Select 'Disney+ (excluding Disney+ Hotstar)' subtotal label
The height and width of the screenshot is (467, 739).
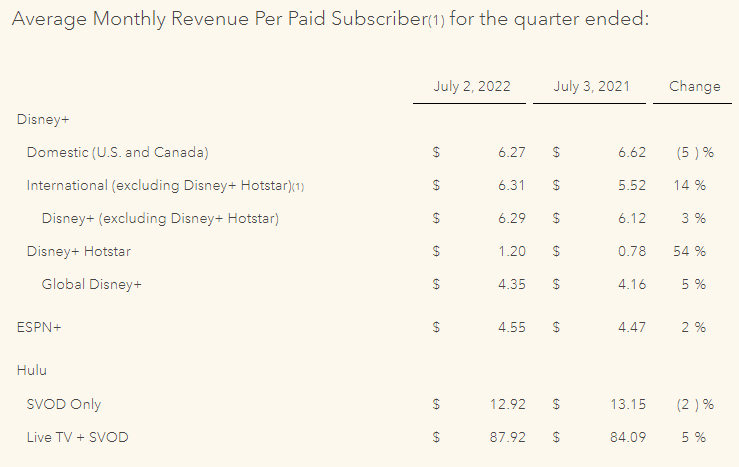coord(160,218)
